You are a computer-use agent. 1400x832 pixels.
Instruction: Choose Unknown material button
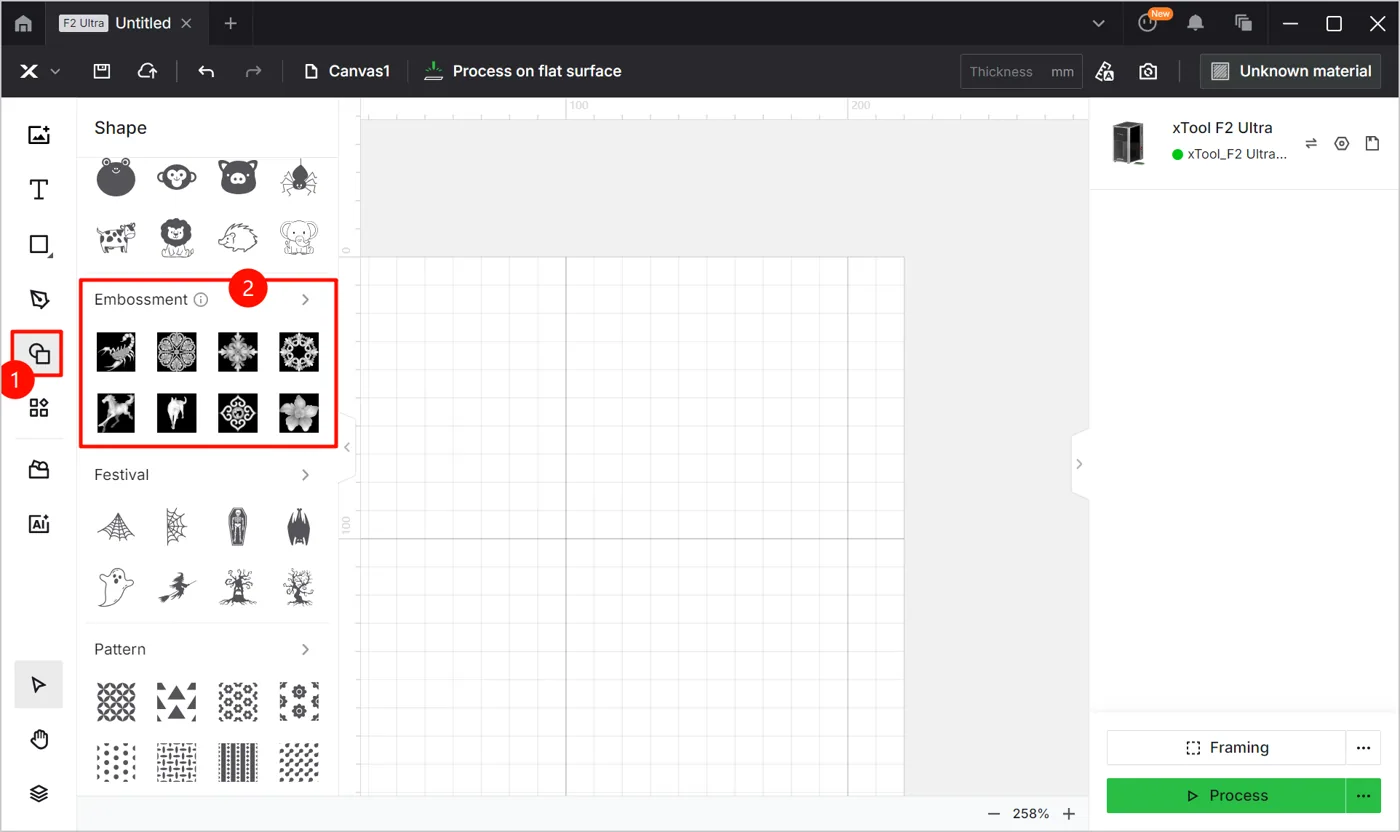click(1291, 71)
